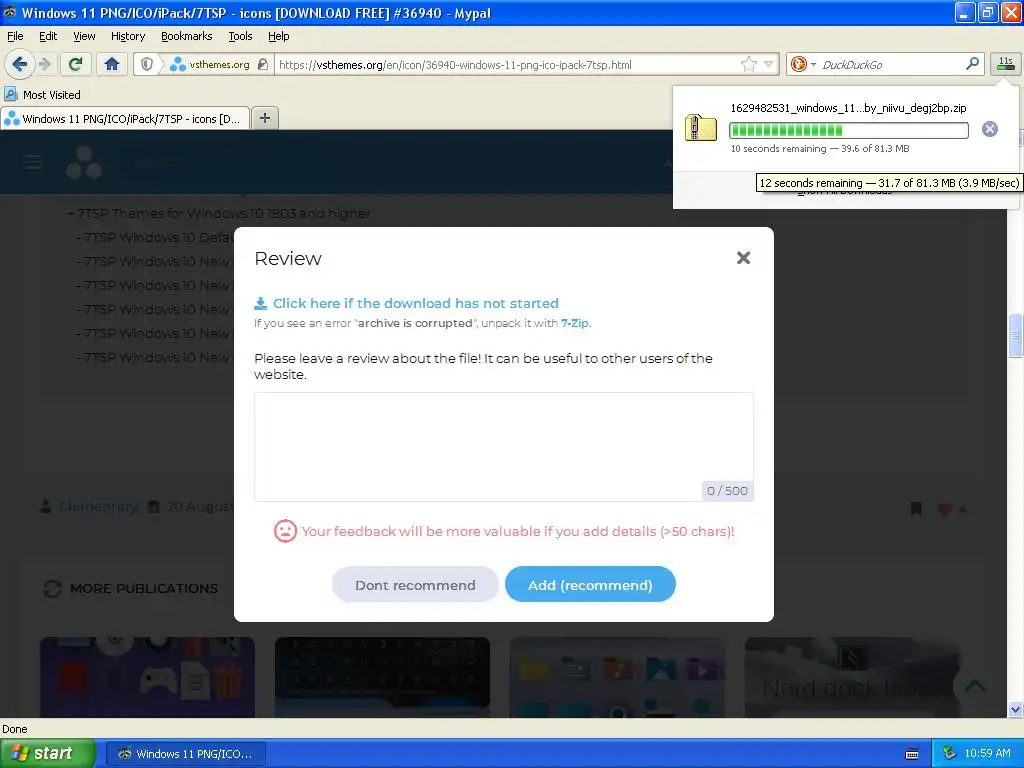Image resolution: width=1024 pixels, height=768 pixels.
Task: Toggle the downloads toolbar button
Action: pos(1006,63)
